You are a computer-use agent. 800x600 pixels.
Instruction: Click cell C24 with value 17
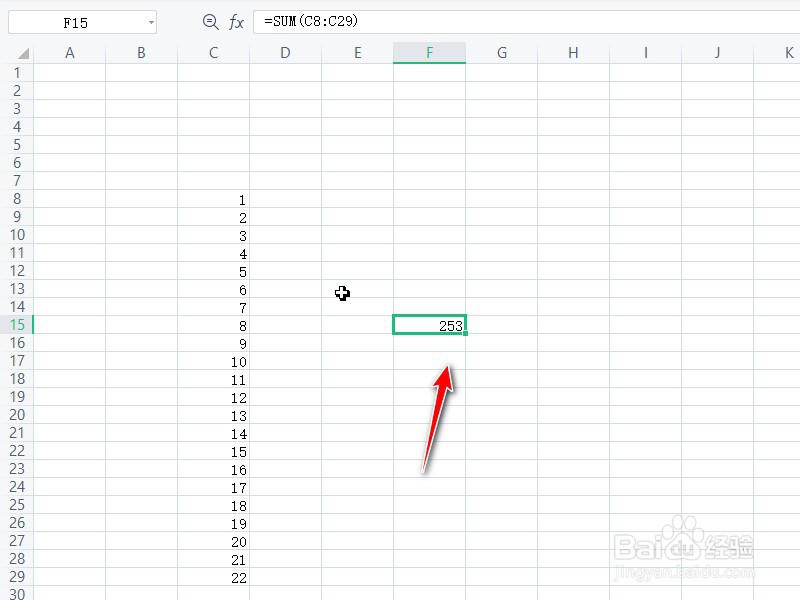(x=213, y=487)
